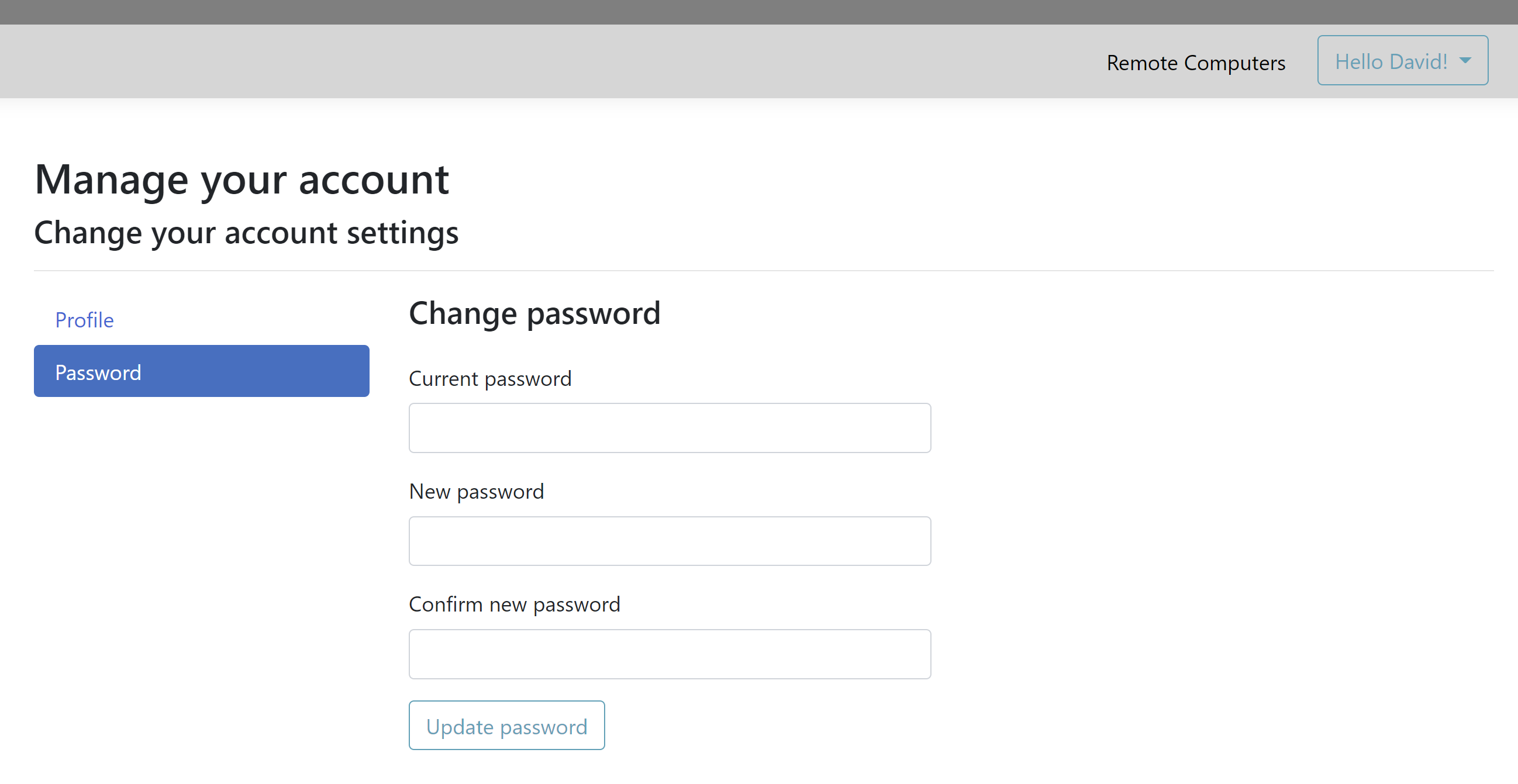Click the Change your account settings subtitle
This screenshot has height=784, width=1518.
pyautogui.click(x=246, y=232)
